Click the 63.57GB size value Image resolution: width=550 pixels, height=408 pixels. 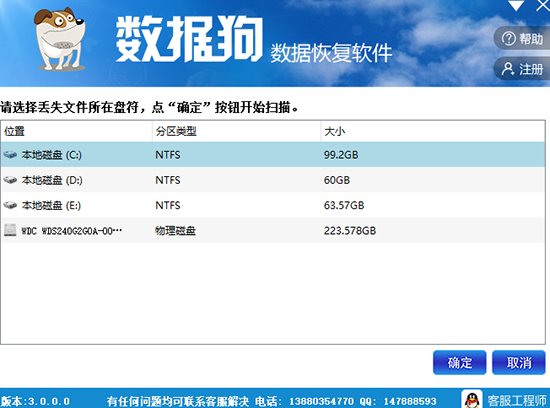point(344,205)
